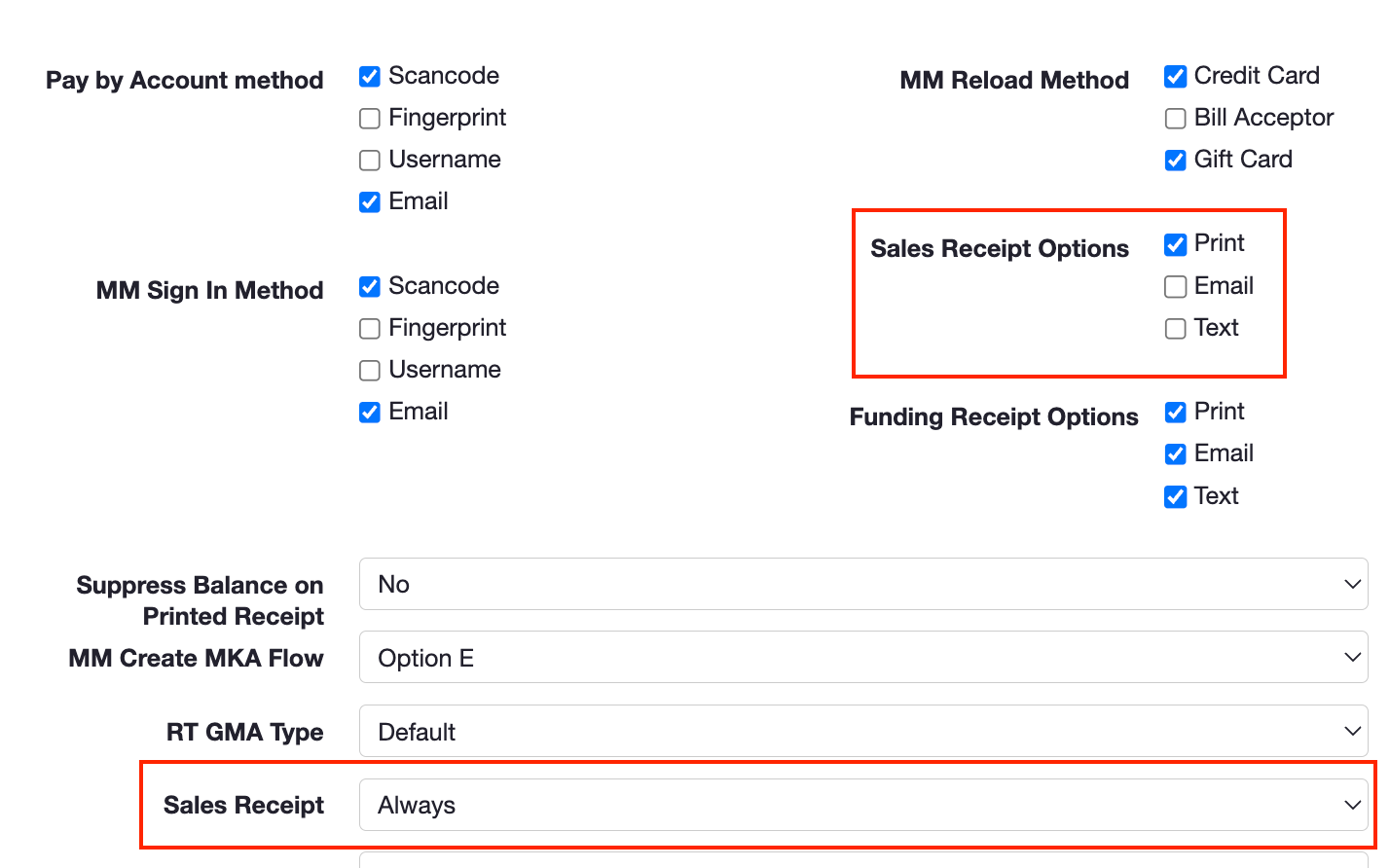This screenshot has width=1390, height=868.
Task: Check Username under MM Sign In Method
Action: 370,371
